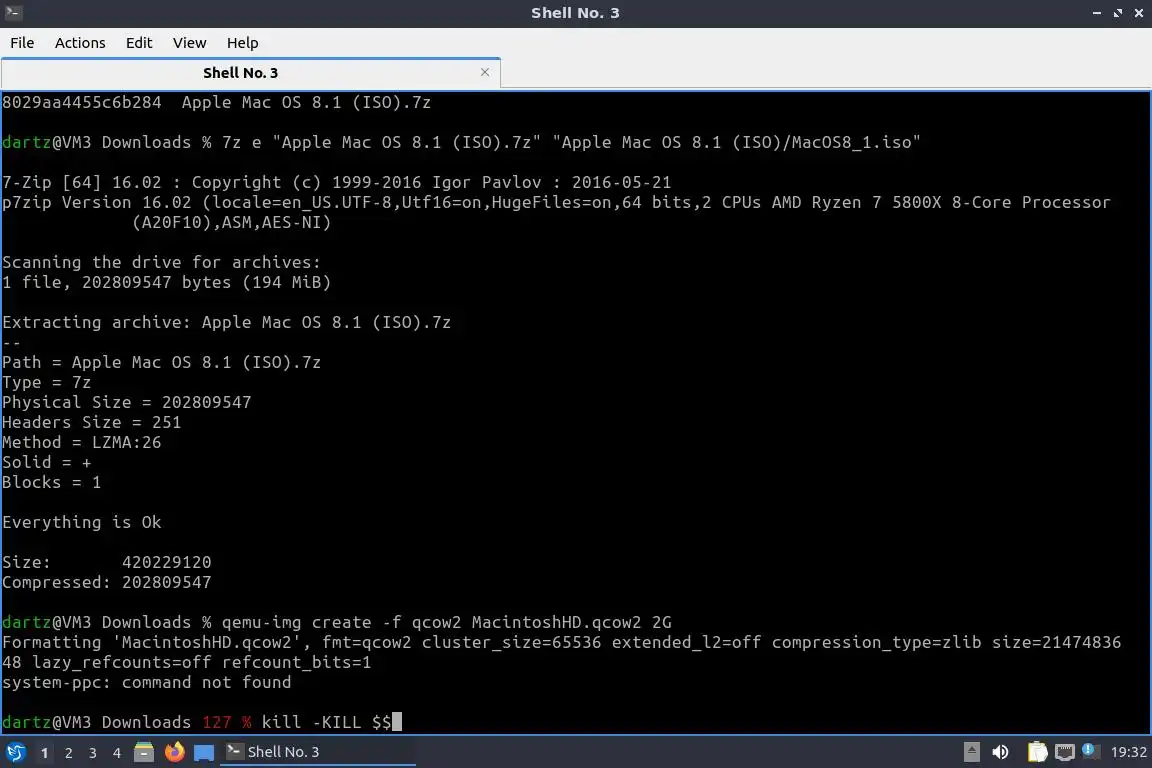Open the File menu
The image size is (1152, 768).
coord(22,43)
